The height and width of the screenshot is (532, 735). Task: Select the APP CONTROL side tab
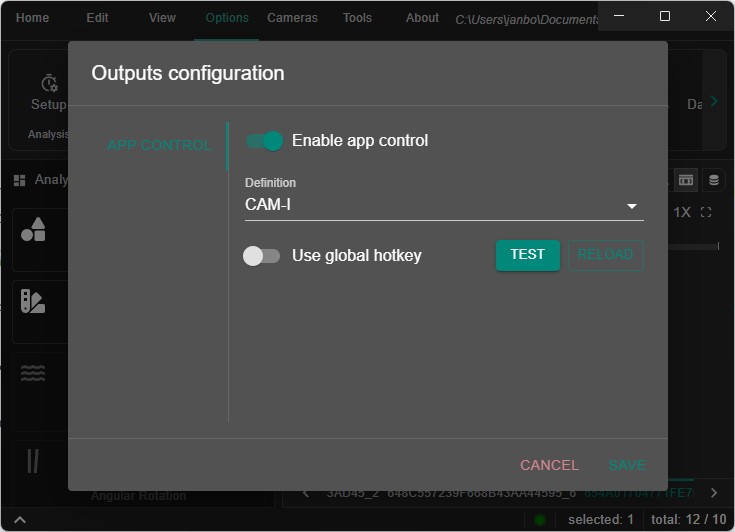coord(158,145)
